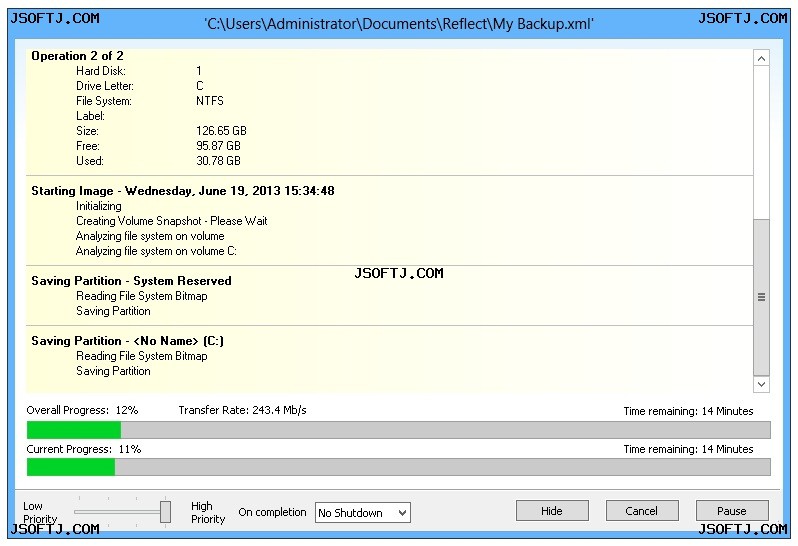
Task: Click the 'Overall Progress: 12%' label
Action: coord(82,410)
